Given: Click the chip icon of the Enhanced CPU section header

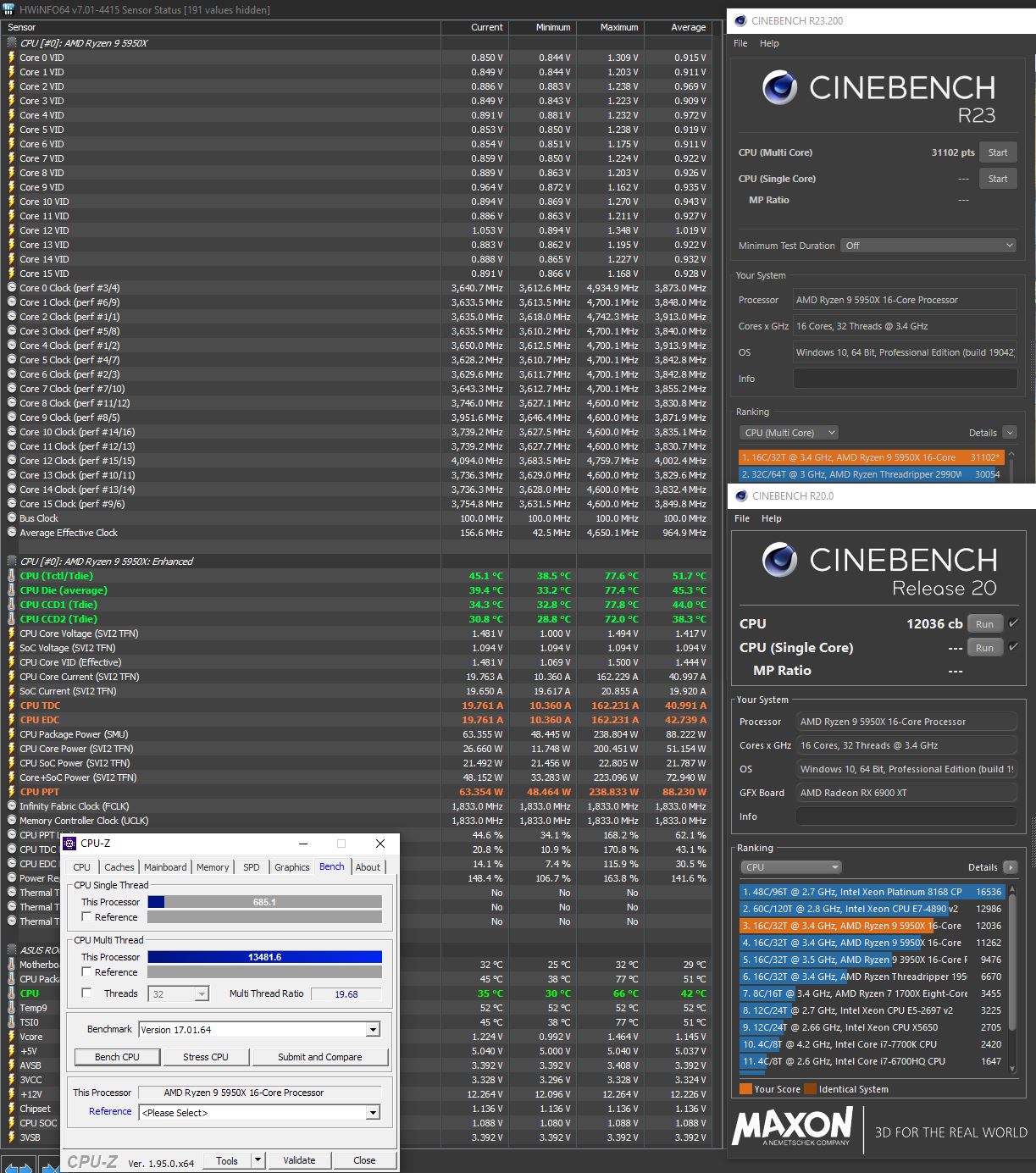Looking at the screenshot, I should point(11,562).
